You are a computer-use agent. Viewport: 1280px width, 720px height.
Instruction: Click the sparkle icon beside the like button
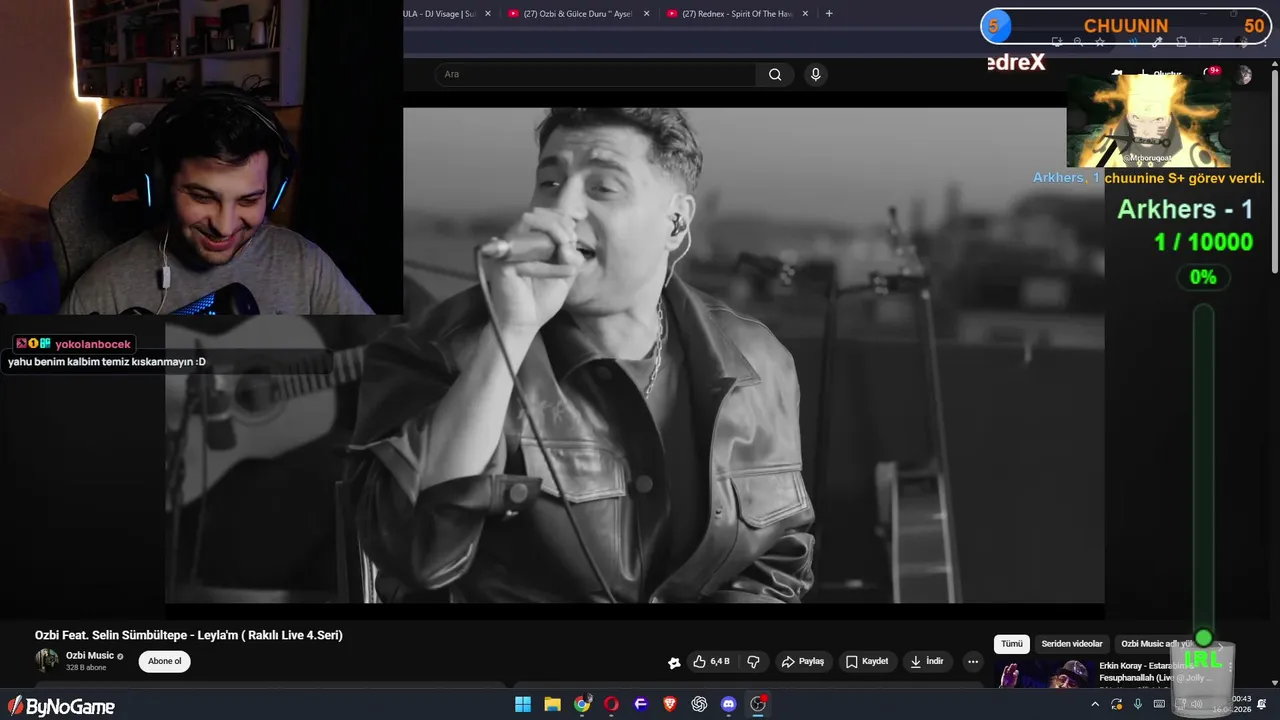click(x=674, y=662)
